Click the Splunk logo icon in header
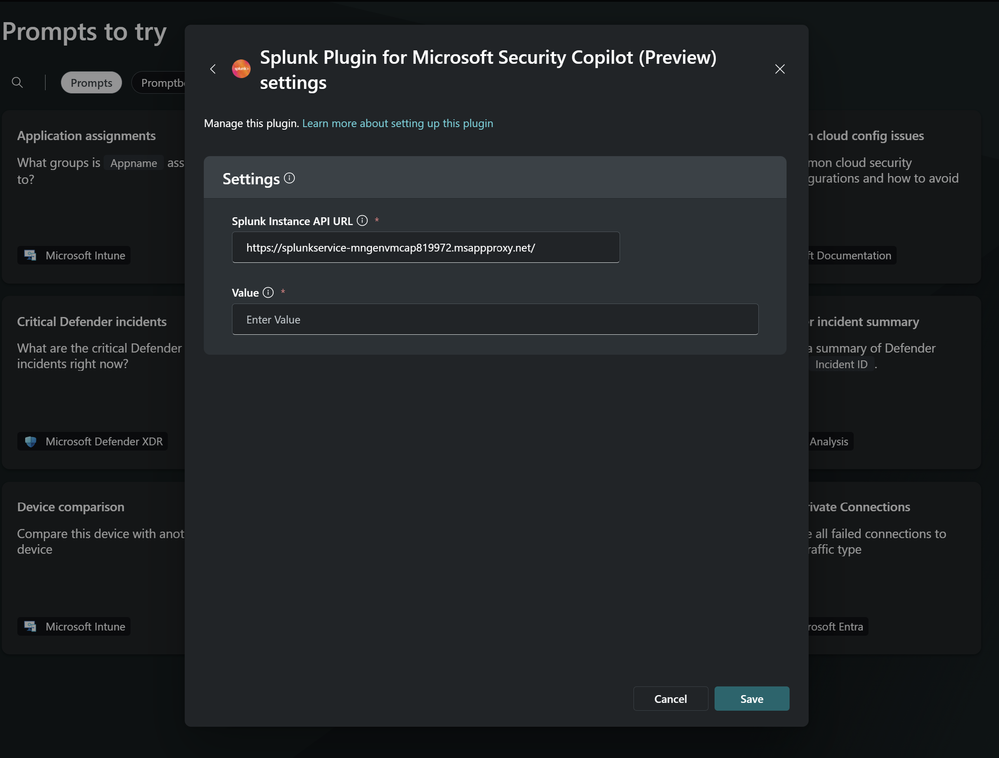This screenshot has width=999, height=758. click(x=241, y=69)
